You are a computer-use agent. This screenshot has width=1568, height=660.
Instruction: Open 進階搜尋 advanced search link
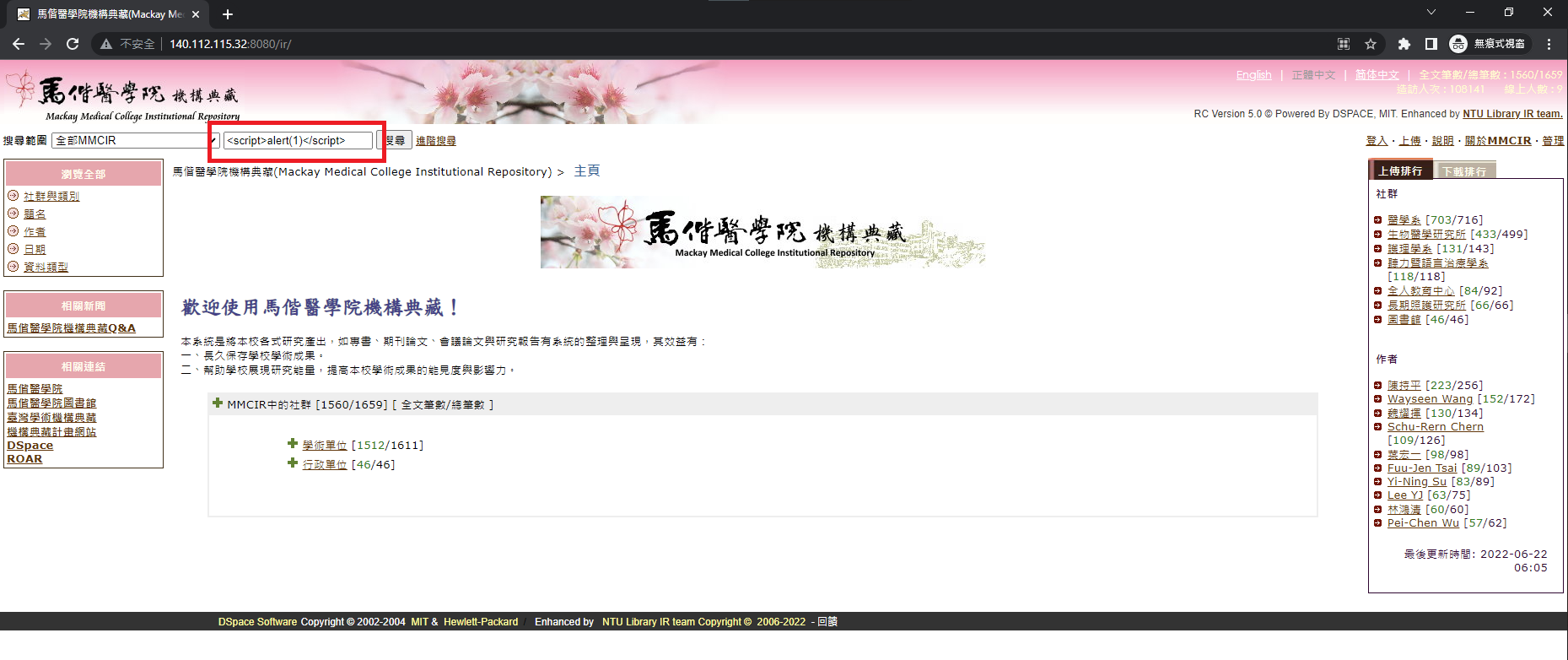click(x=436, y=141)
